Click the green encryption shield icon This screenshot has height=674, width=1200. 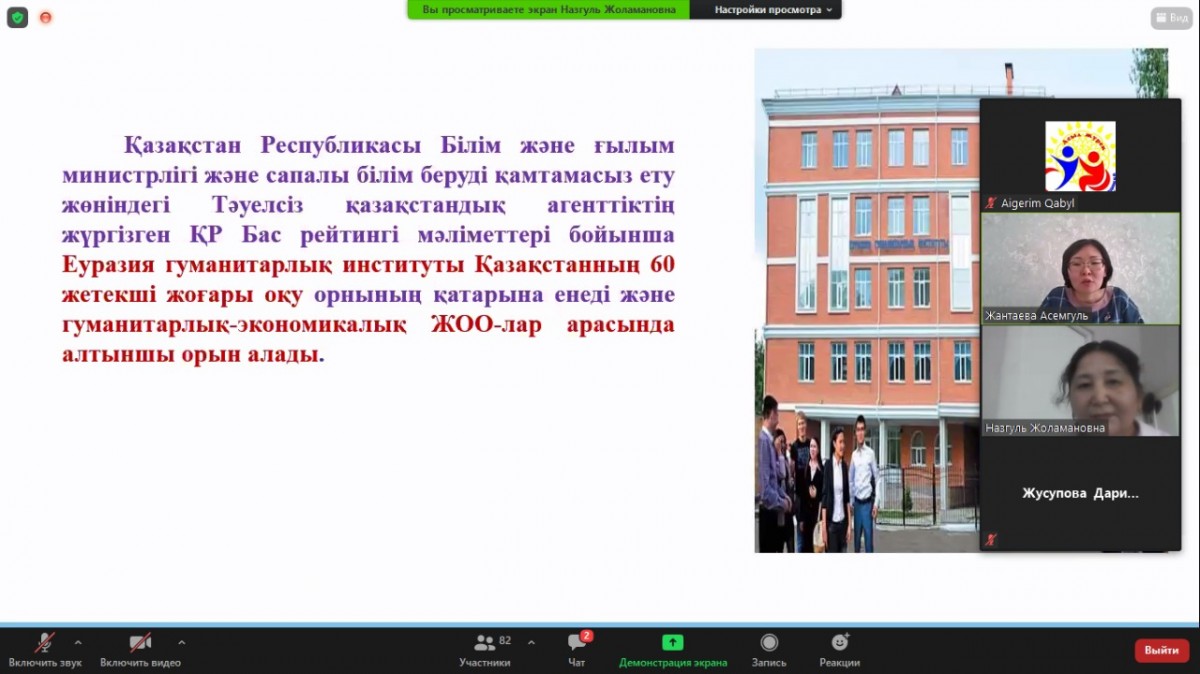pos(17,17)
